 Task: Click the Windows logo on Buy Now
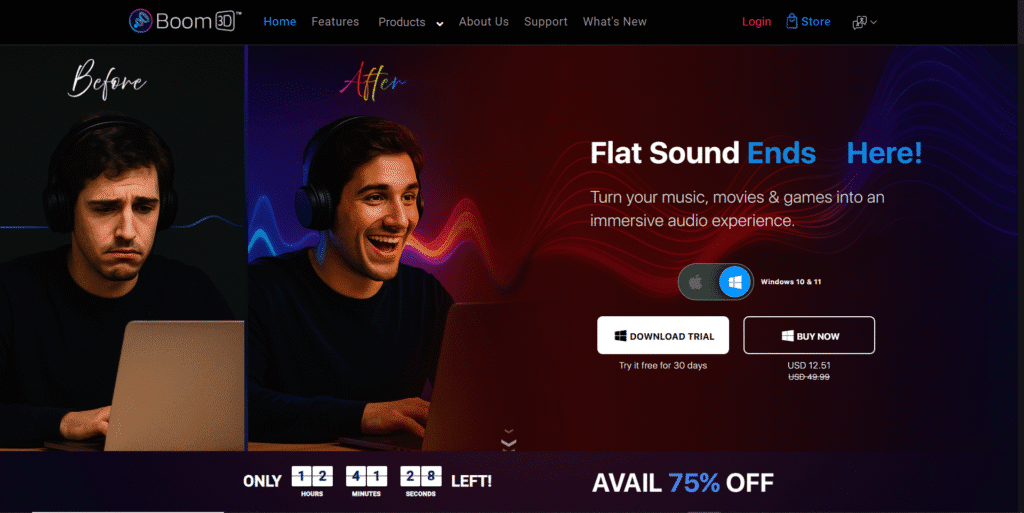click(x=788, y=336)
